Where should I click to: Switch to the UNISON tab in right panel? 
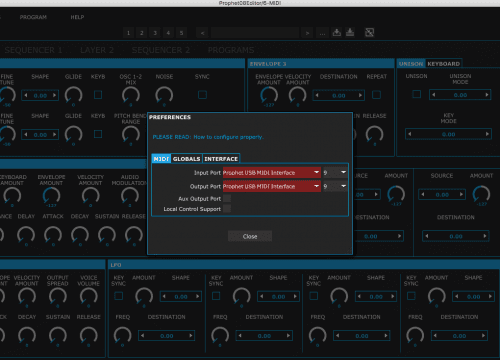pos(411,64)
